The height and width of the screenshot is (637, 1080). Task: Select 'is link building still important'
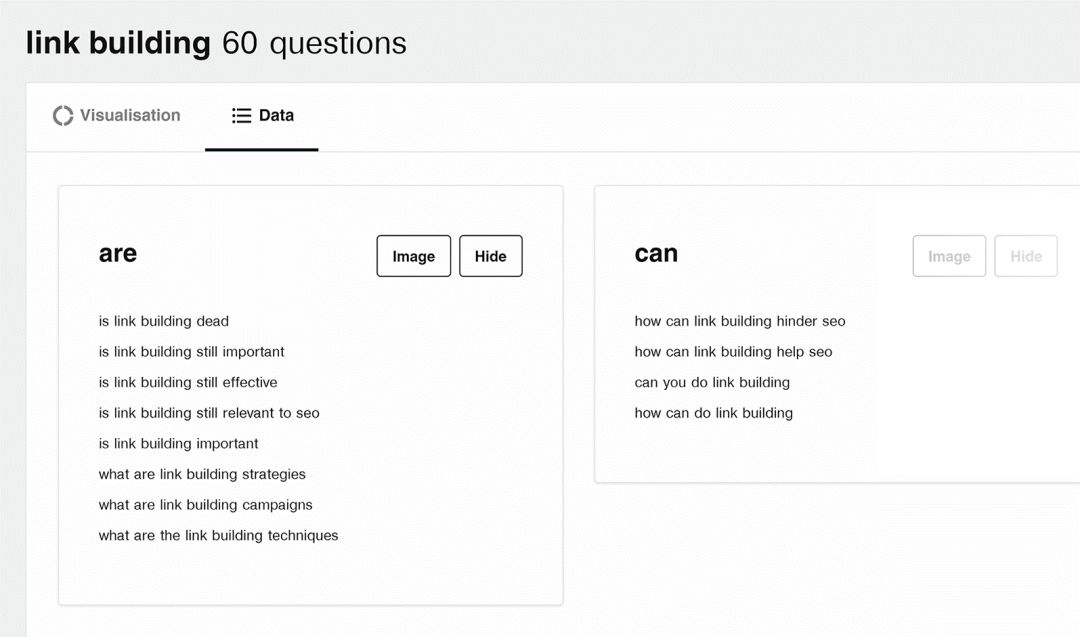pos(191,352)
